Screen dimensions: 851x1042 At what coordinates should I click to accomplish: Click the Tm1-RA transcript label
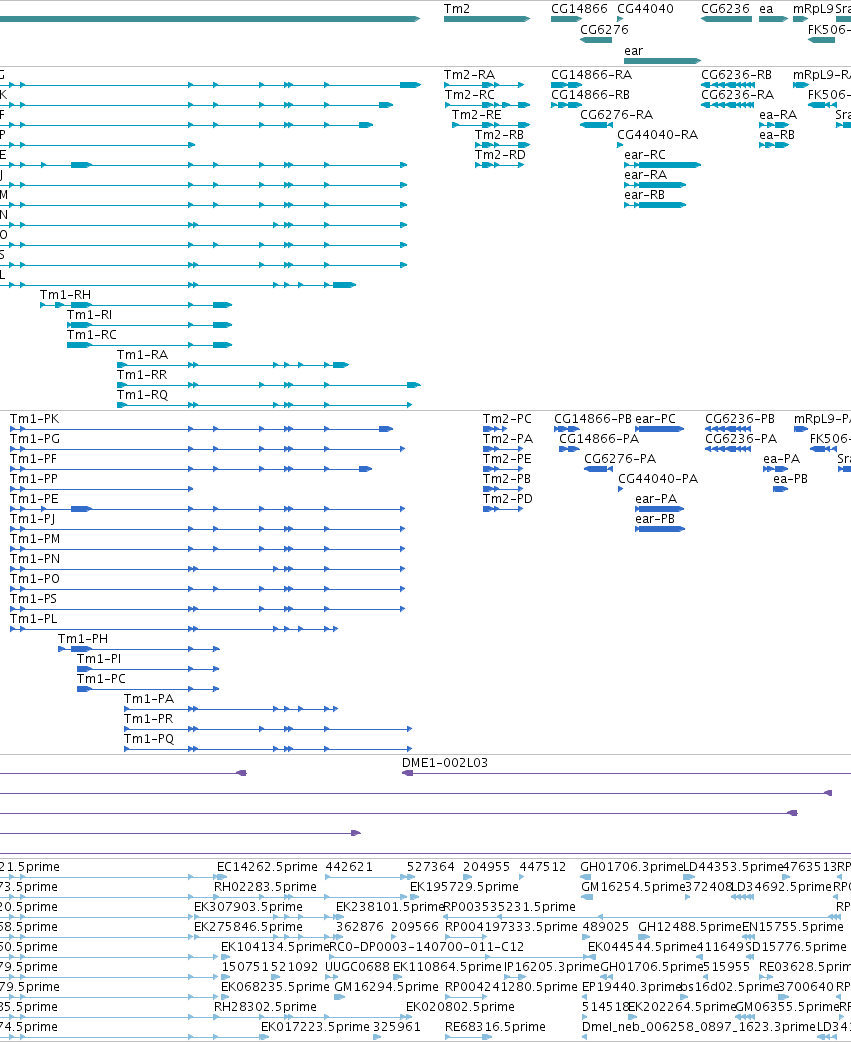point(142,354)
